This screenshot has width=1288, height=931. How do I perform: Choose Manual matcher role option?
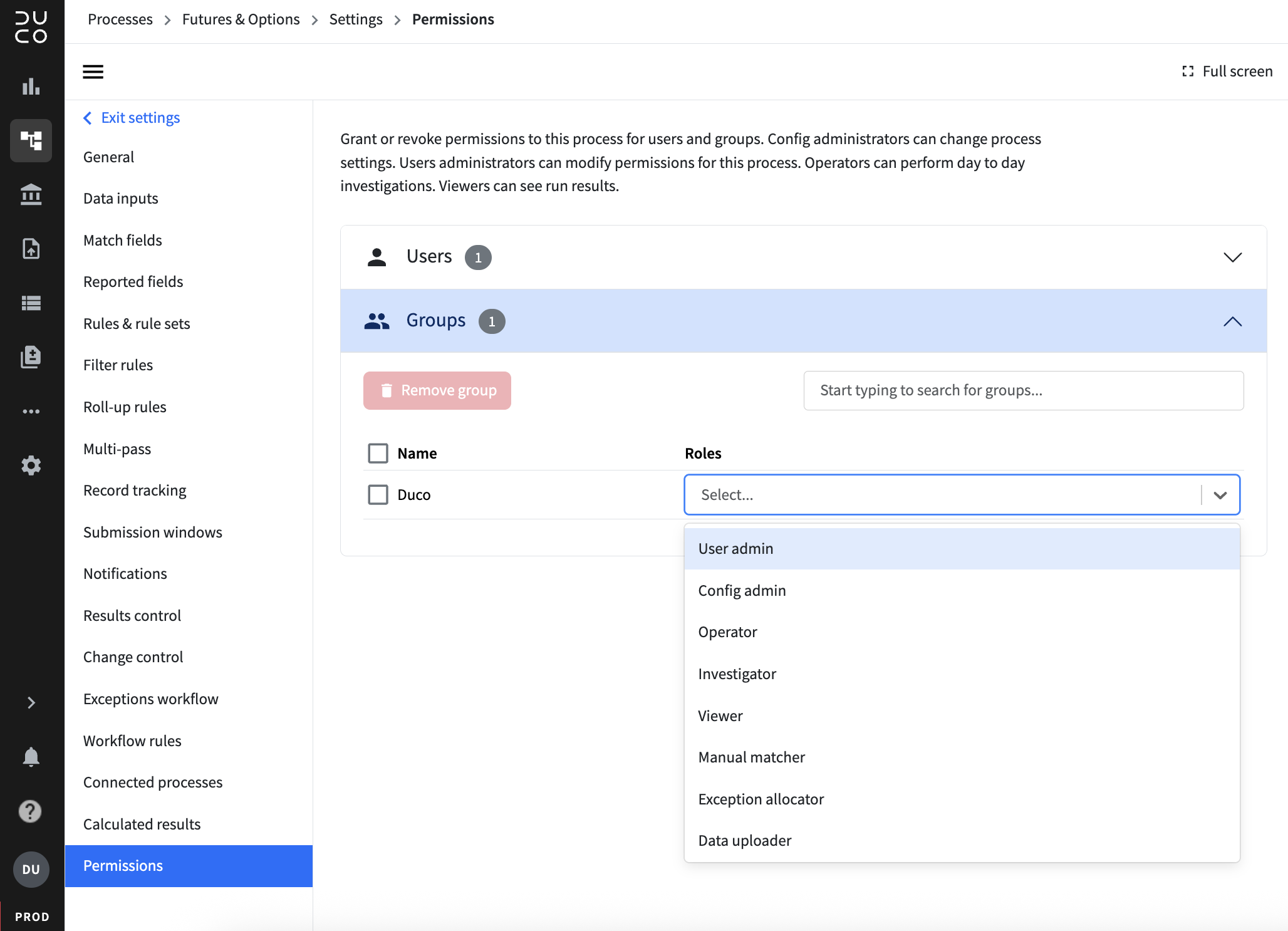962,757
